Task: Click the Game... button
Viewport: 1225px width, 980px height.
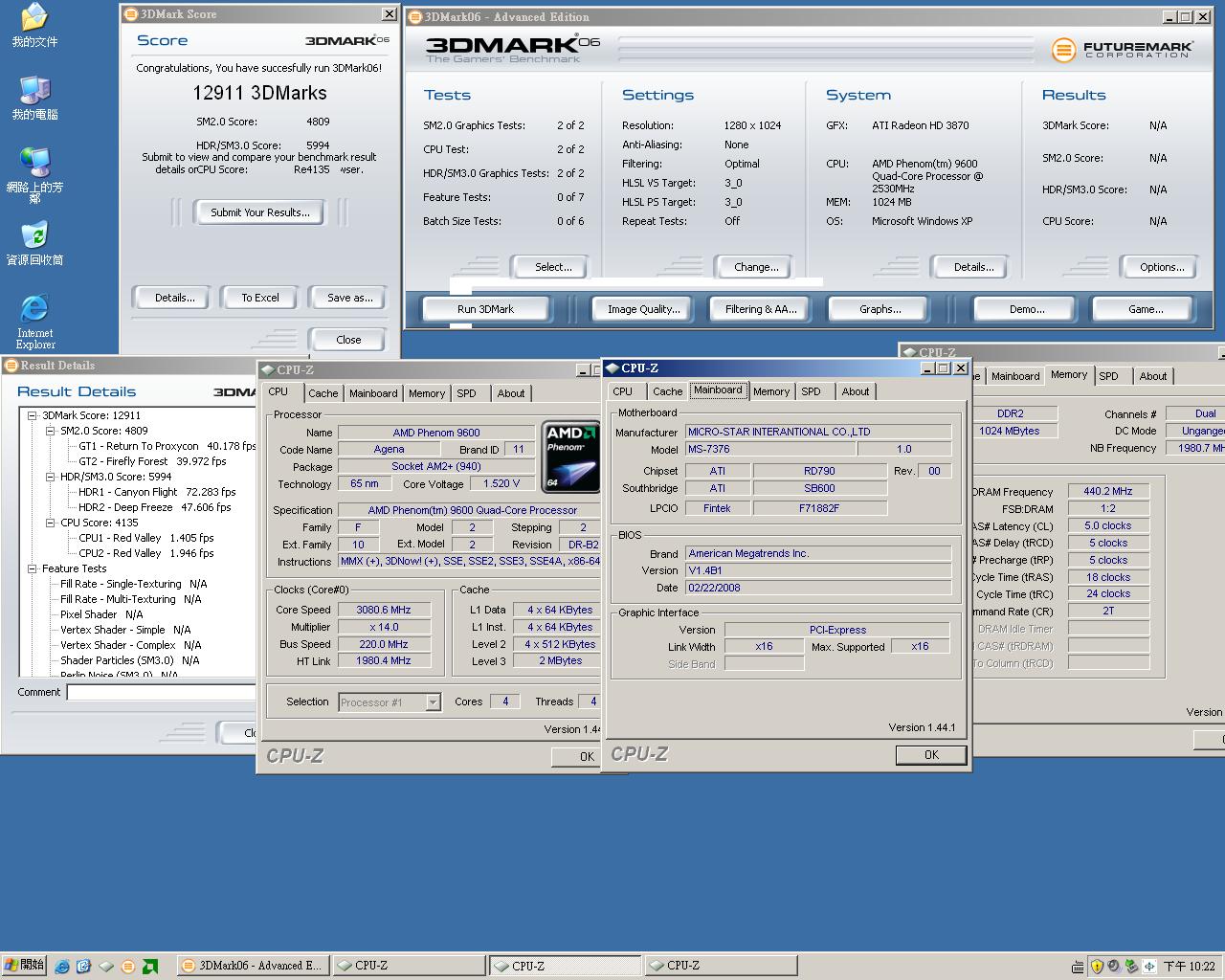Action: pyautogui.click(x=1145, y=309)
